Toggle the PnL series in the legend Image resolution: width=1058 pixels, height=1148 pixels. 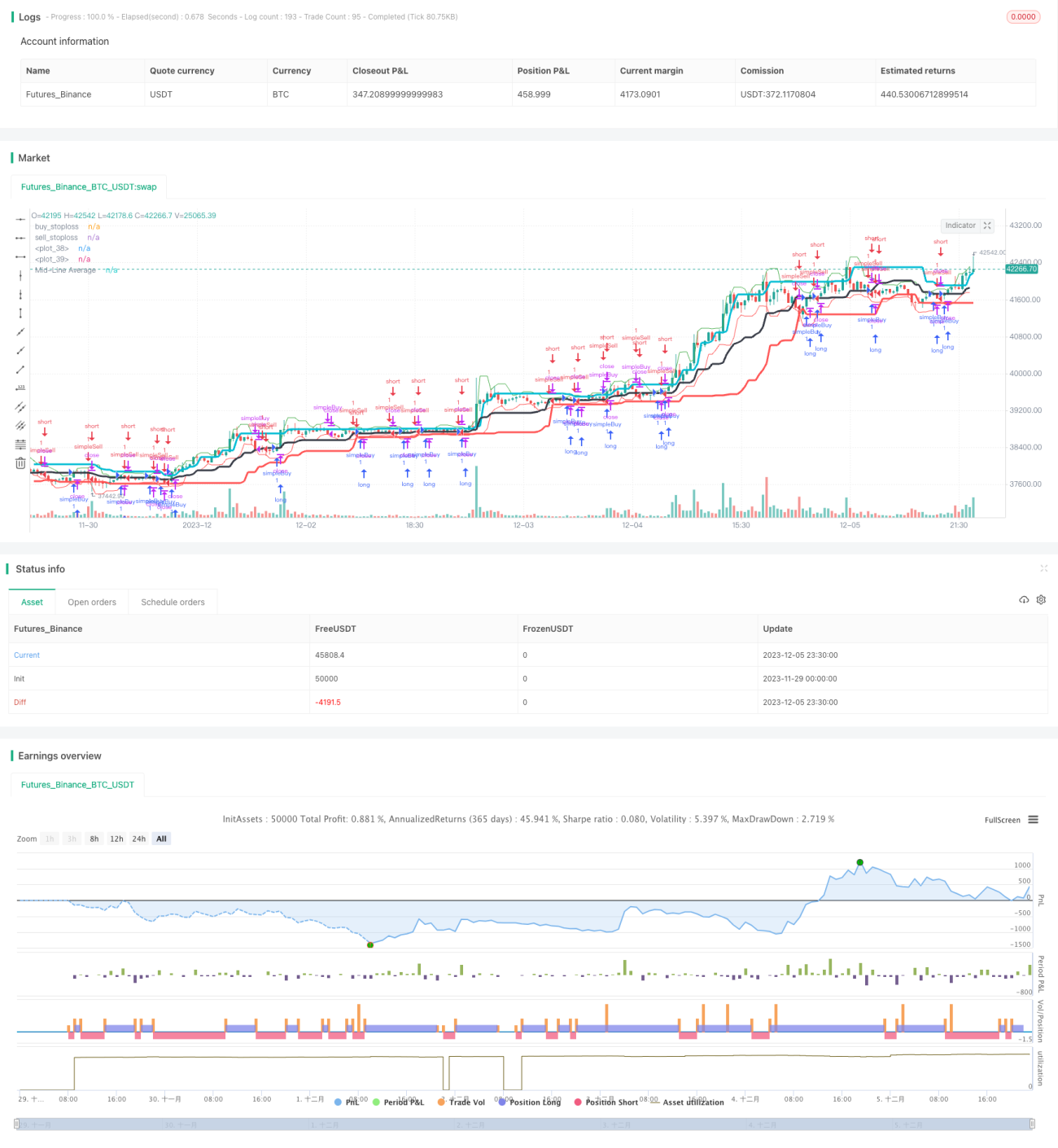[x=348, y=1102]
